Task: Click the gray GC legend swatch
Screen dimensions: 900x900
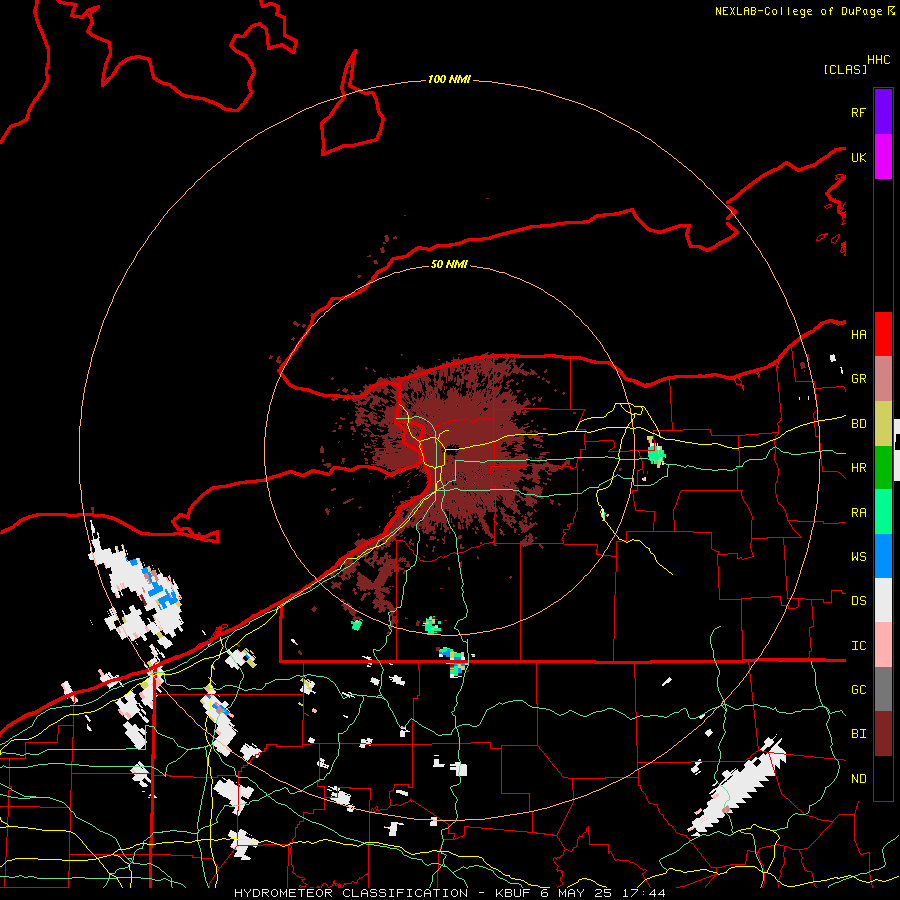Action: [x=883, y=689]
